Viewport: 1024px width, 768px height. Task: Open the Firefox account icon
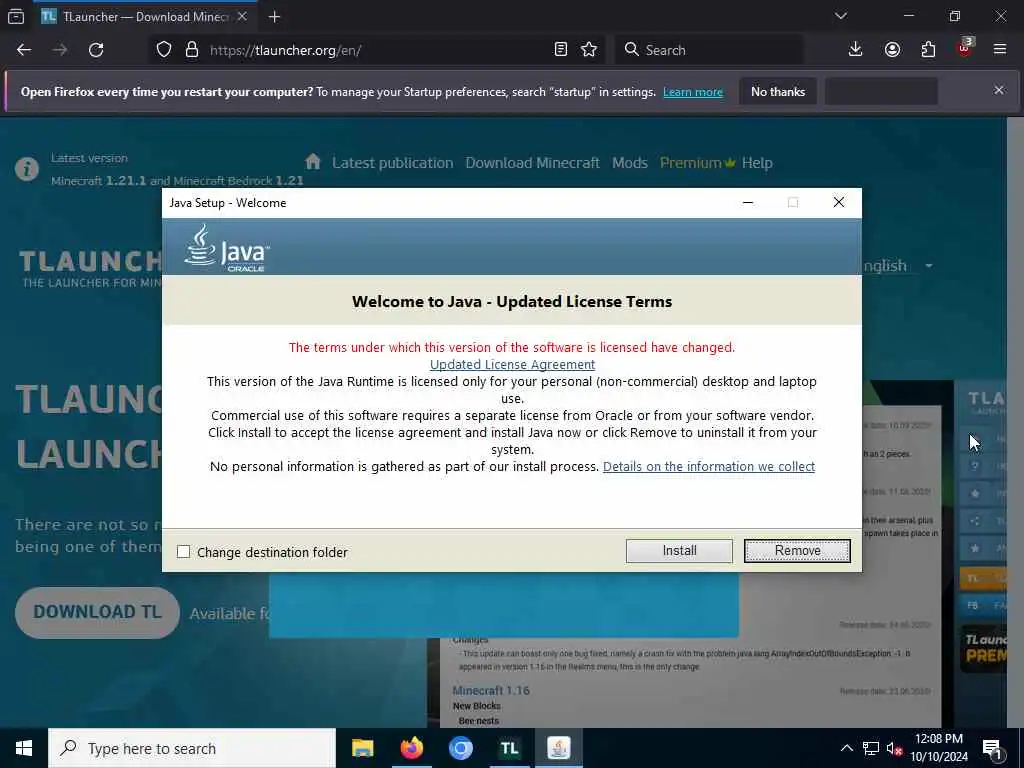click(892, 50)
